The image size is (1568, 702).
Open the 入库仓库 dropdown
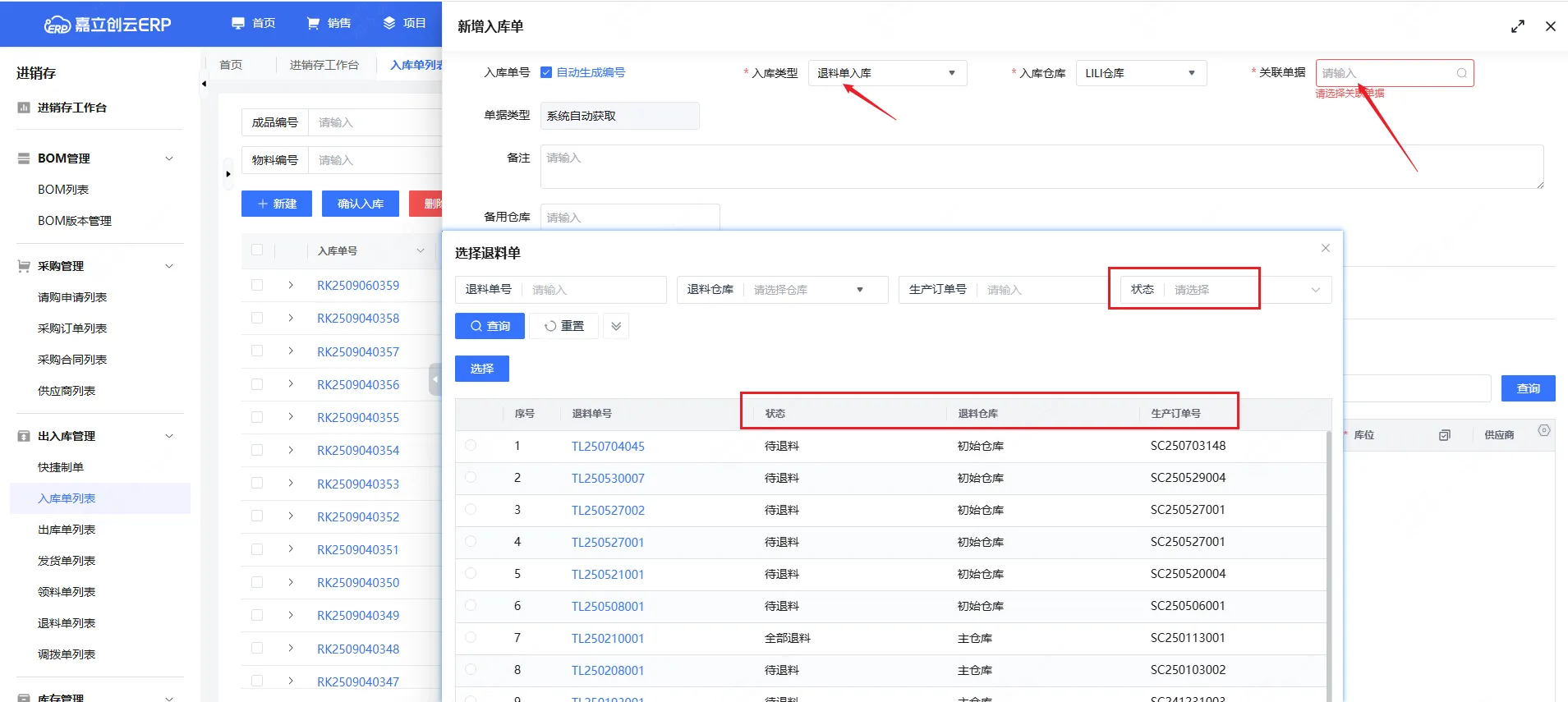tap(1140, 73)
